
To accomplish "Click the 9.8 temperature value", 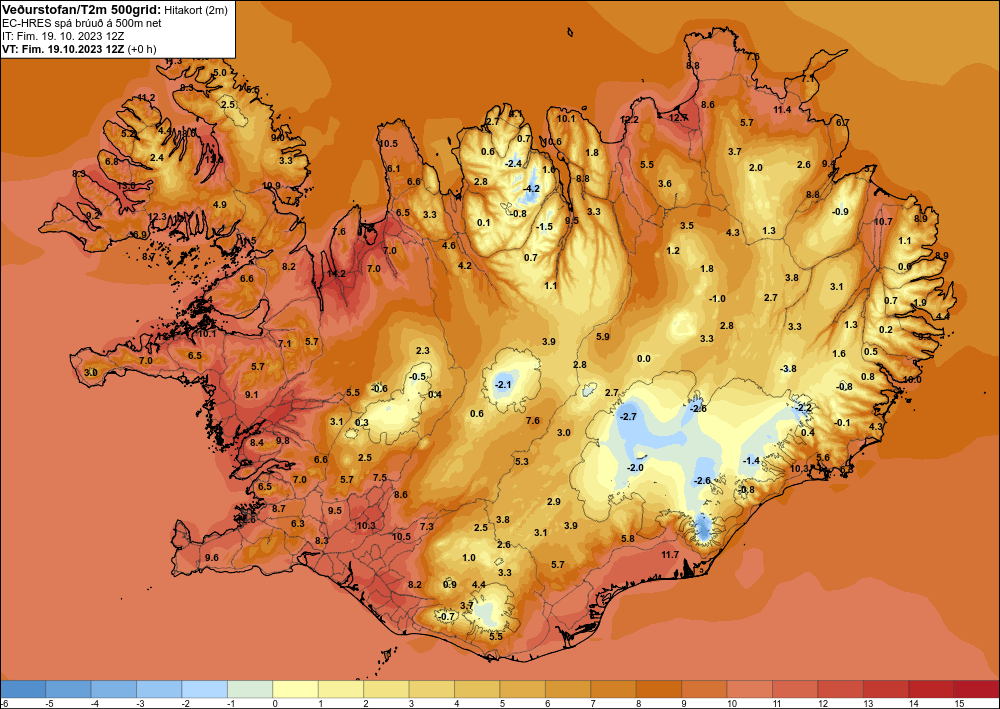I will [x=283, y=441].
